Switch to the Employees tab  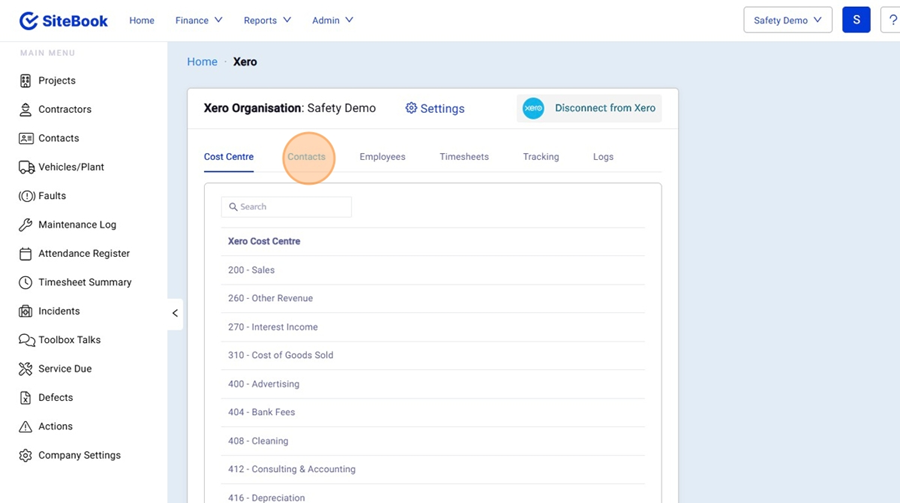click(382, 157)
